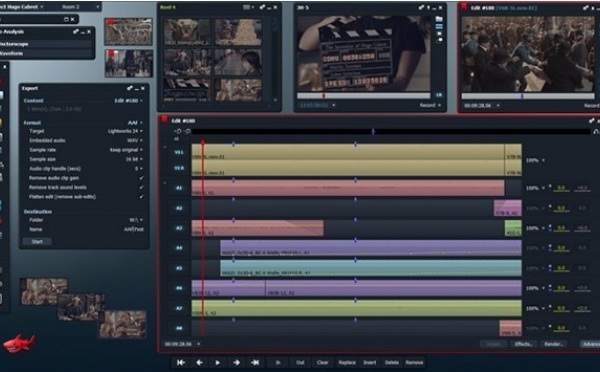Toggle the A2 audio track label
The image size is (600, 372).
pos(179,208)
